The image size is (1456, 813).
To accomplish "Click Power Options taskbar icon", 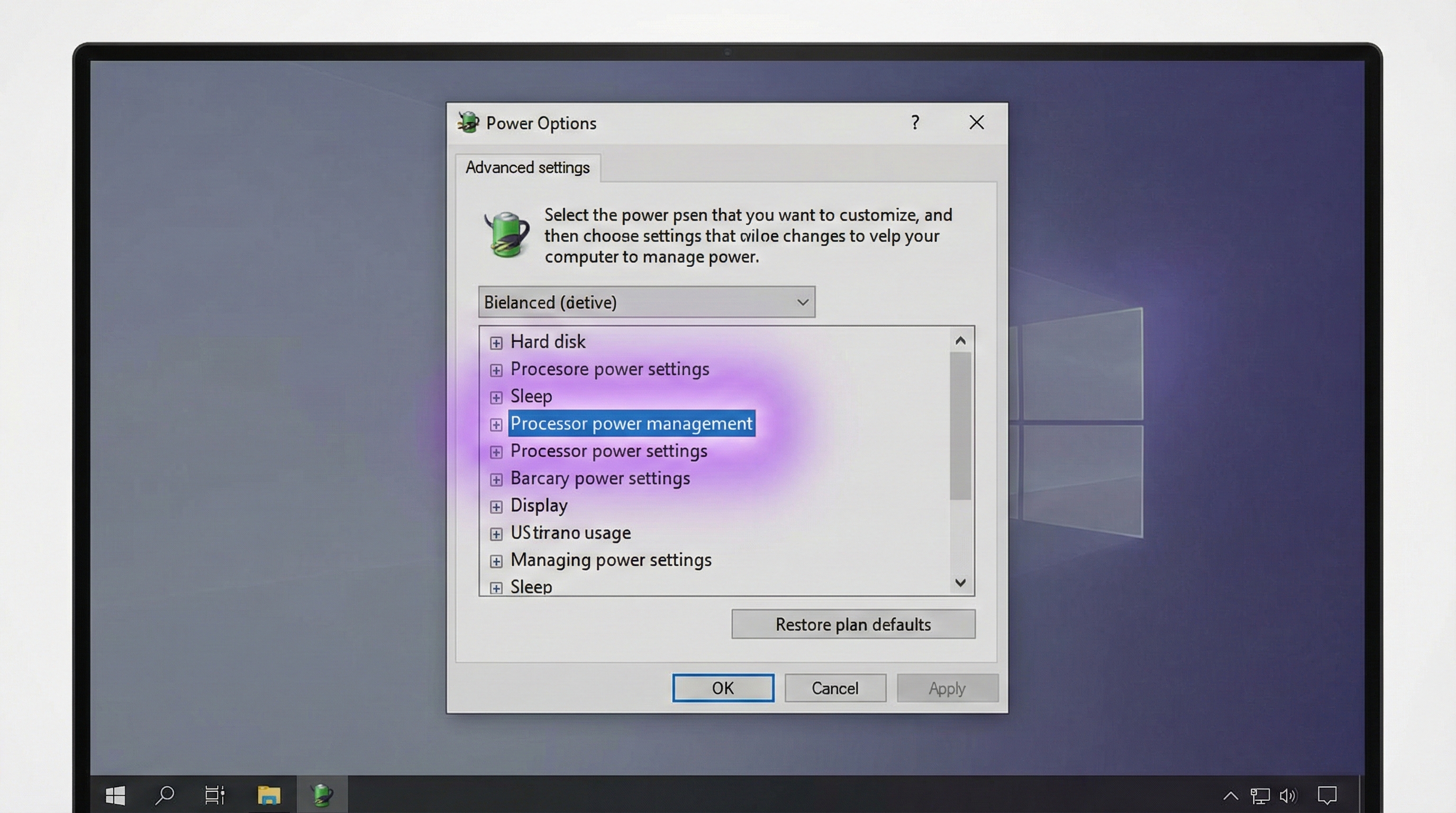I will coord(322,795).
